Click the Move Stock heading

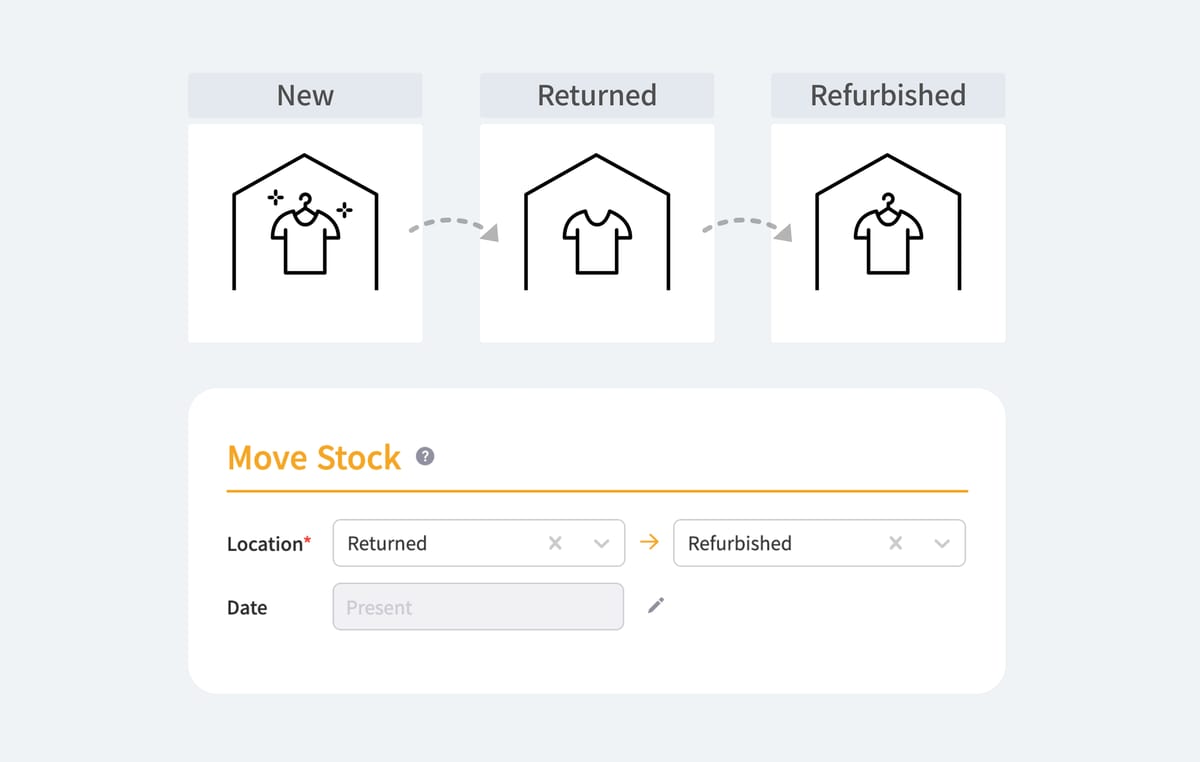(x=314, y=458)
